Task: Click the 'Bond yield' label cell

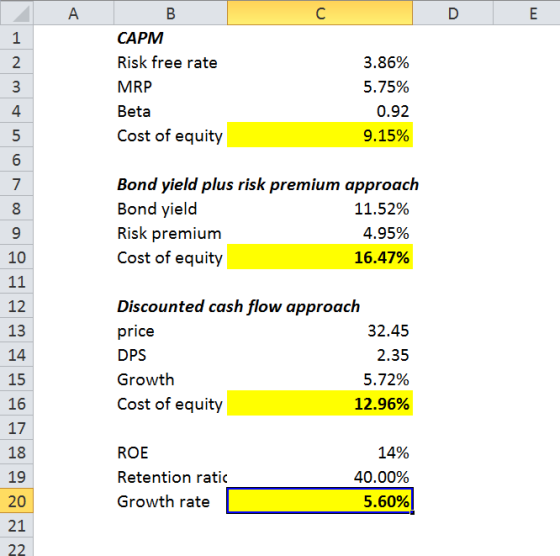Action: [171, 209]
